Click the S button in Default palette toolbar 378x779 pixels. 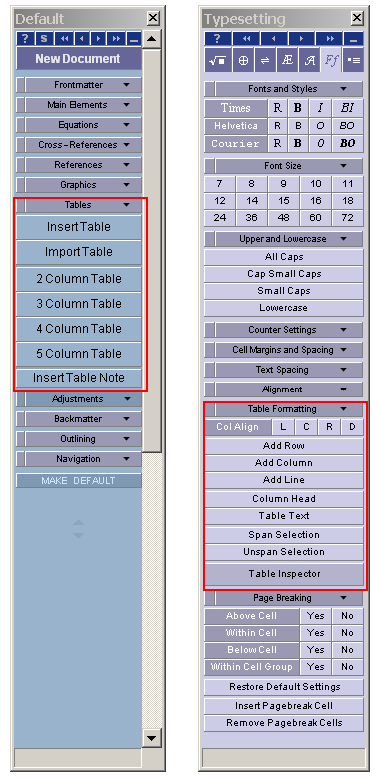click(44, 38)
